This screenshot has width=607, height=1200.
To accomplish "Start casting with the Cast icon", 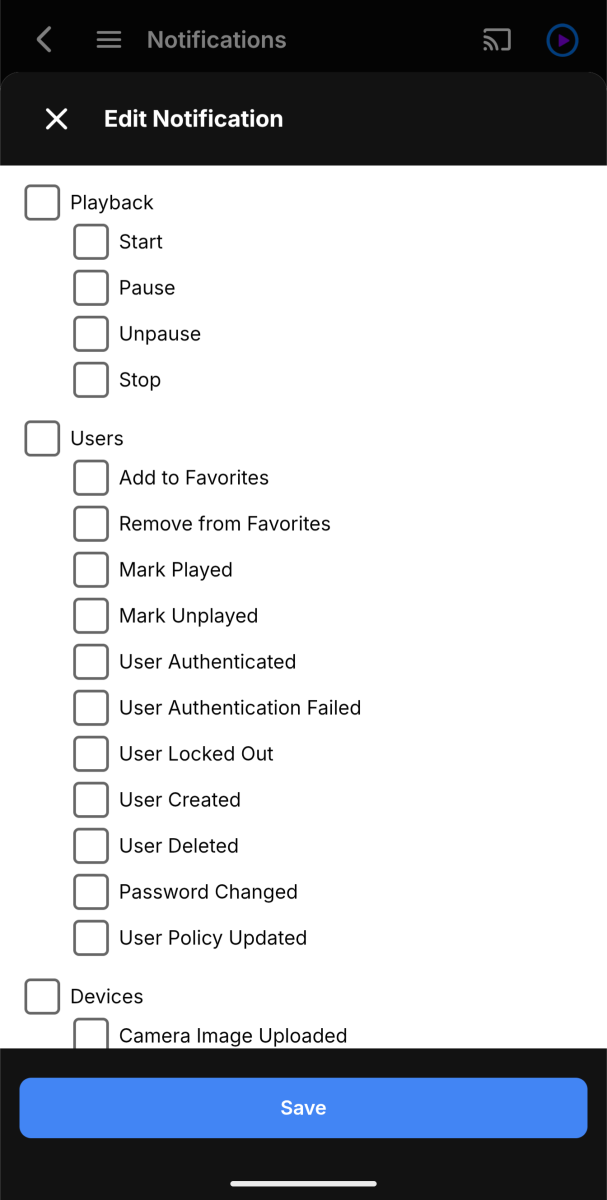I will (x=496, y=39).
